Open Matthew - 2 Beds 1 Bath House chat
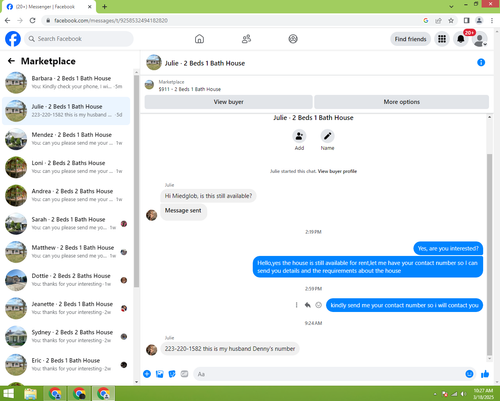The width and height of the screenshot is (500, 401). click(x=66, y=252)
